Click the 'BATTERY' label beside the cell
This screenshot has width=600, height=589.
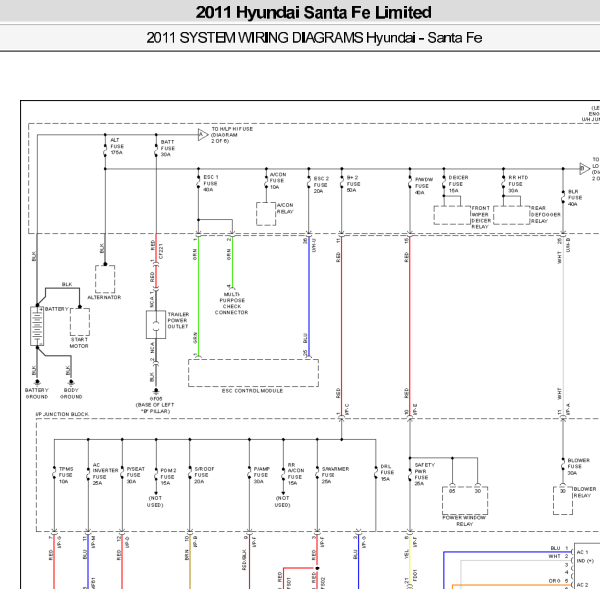point(56,309)
